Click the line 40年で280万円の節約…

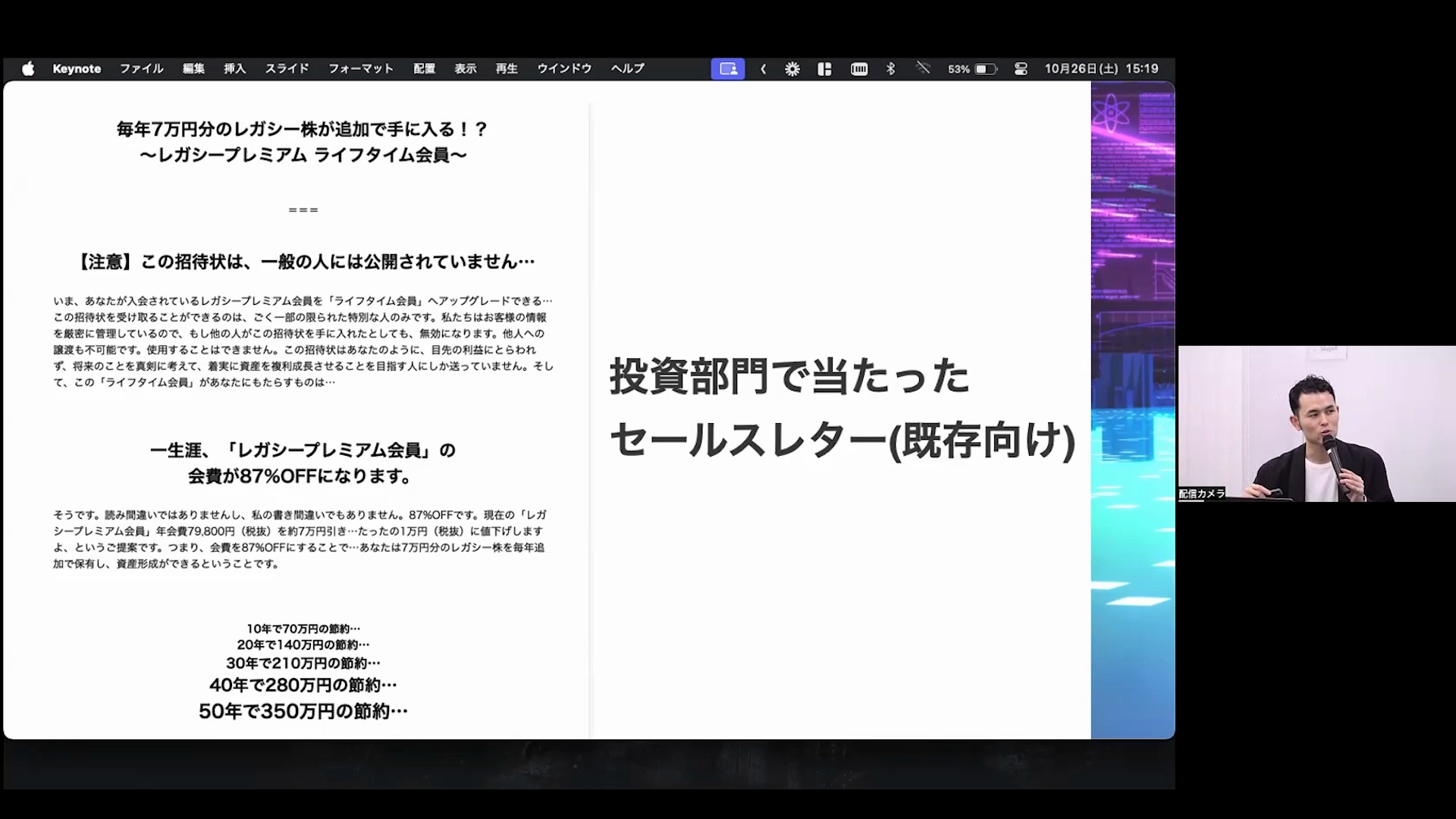tap(303, 686)
